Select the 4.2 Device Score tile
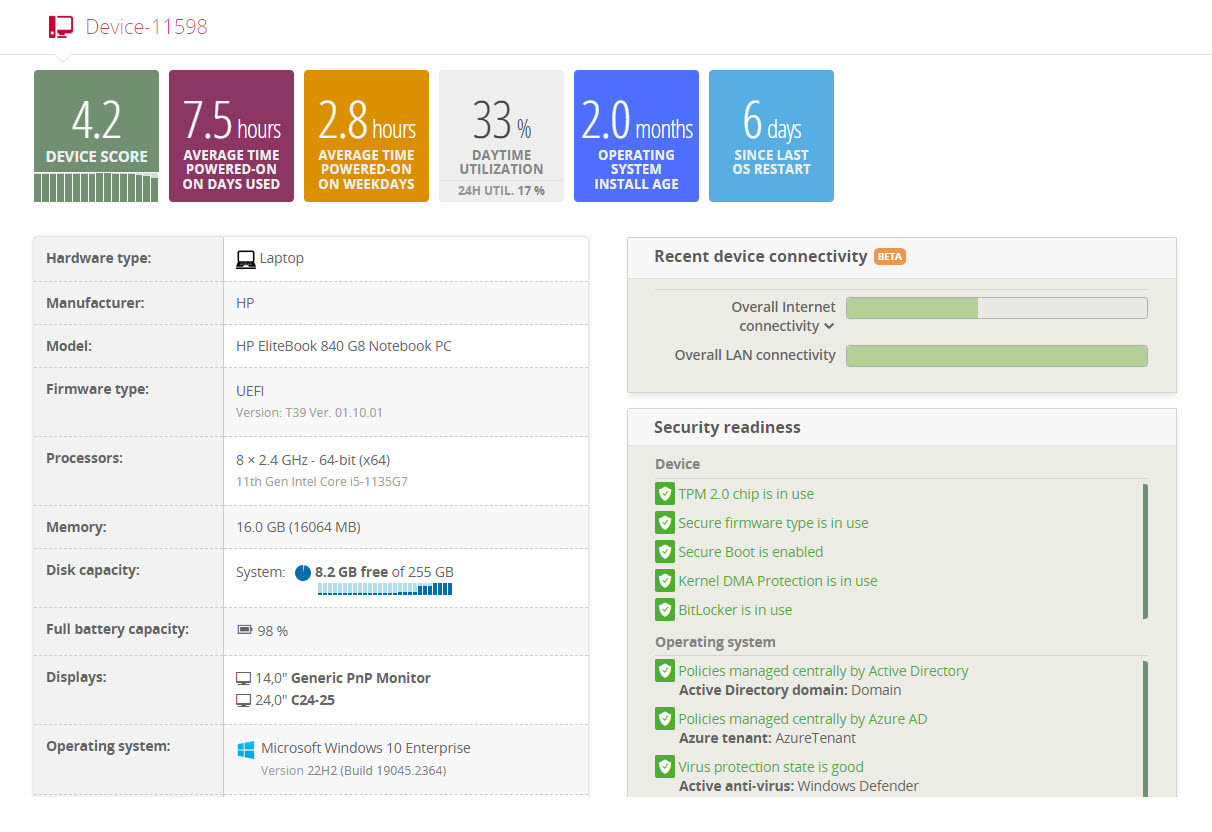Screen dimensions: 1212x832 click(x=96, y=136)
